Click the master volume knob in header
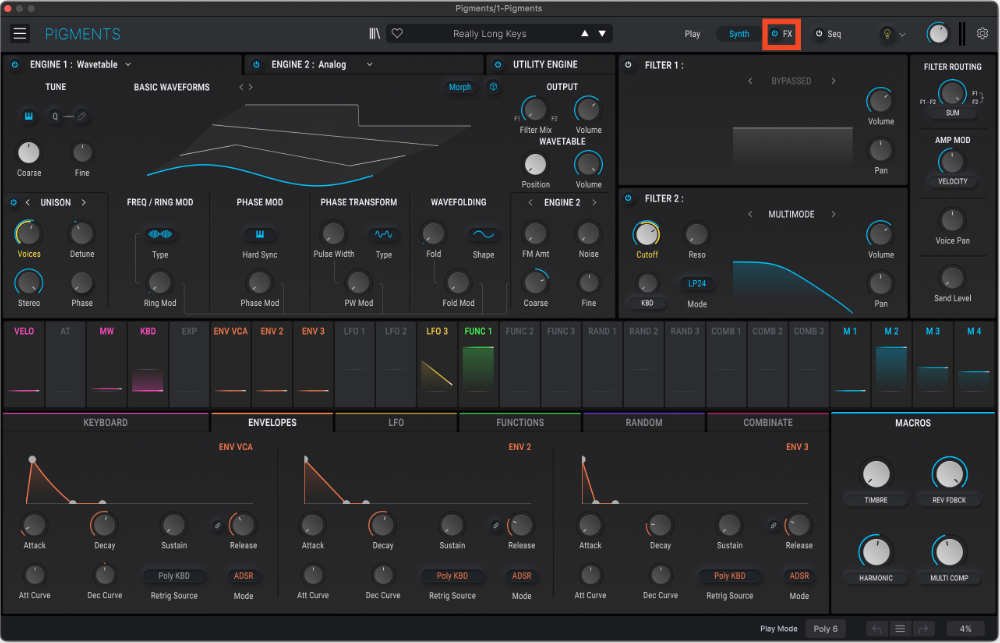This screenshot has height=643, width=1000. pos(937,33)
